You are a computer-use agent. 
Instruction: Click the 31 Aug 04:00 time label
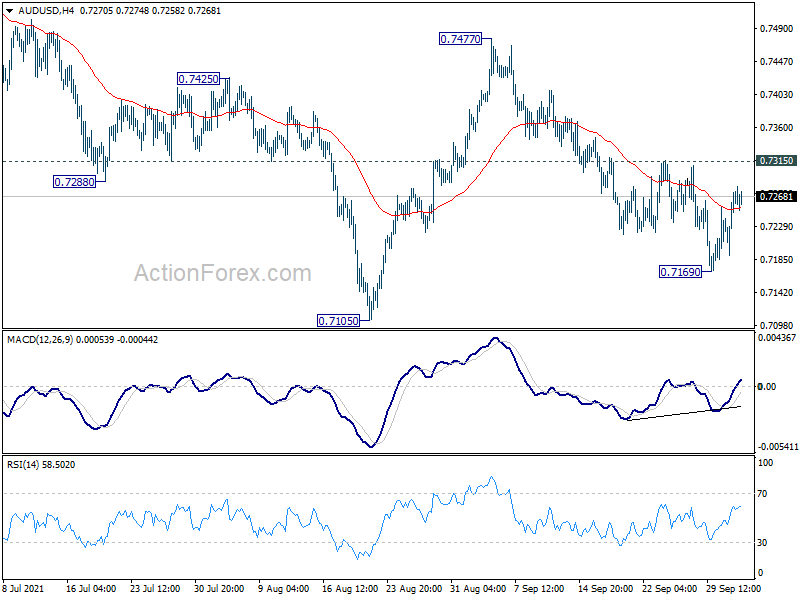(x=478, y=589)
